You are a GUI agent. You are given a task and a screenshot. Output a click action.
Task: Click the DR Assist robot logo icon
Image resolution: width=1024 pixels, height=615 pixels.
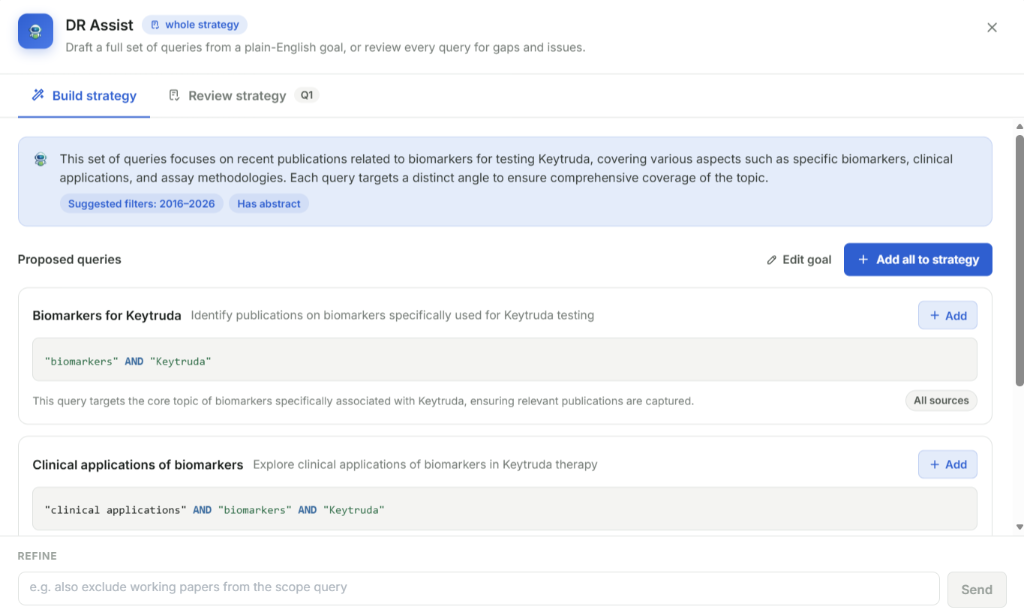click(x=35, y=31)
